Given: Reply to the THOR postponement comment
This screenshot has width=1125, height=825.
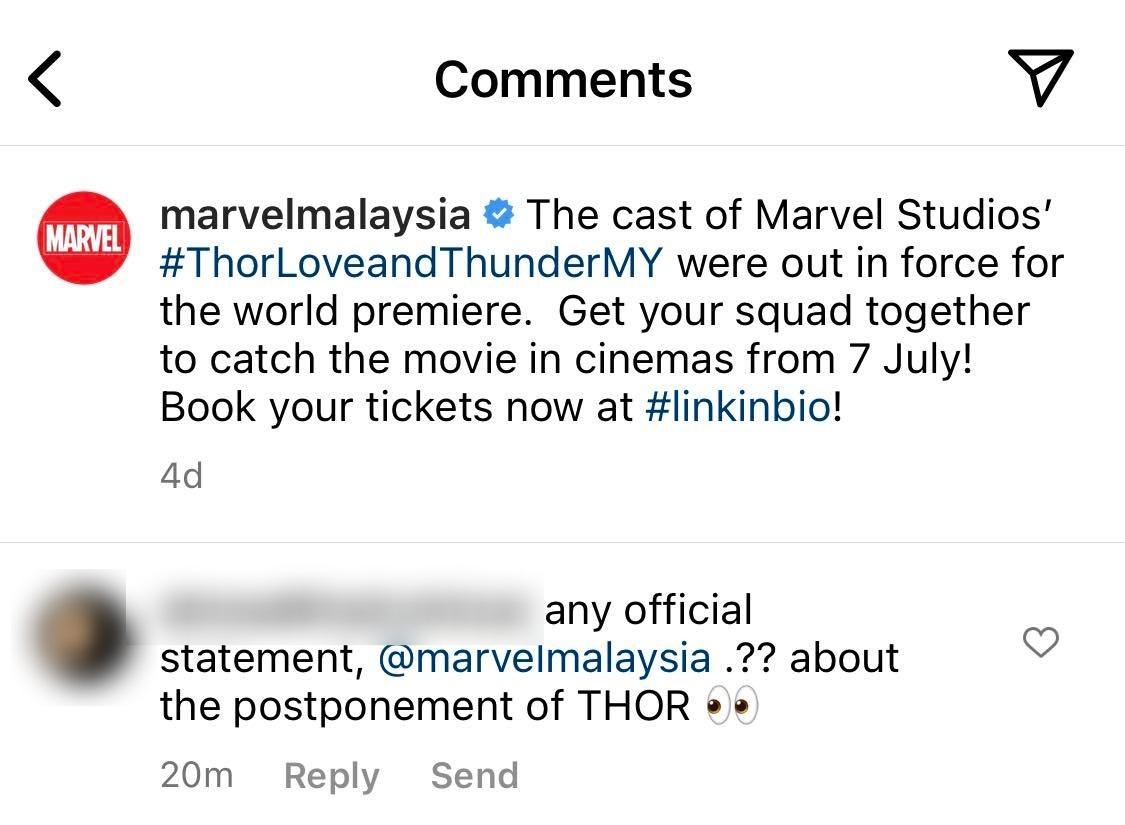Looking at the screenshot, I should pos(331,776).
